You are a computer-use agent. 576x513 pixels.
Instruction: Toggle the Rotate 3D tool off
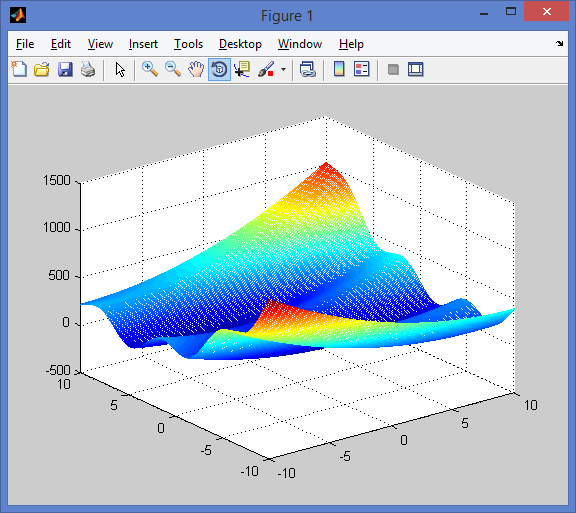(219, 69)
